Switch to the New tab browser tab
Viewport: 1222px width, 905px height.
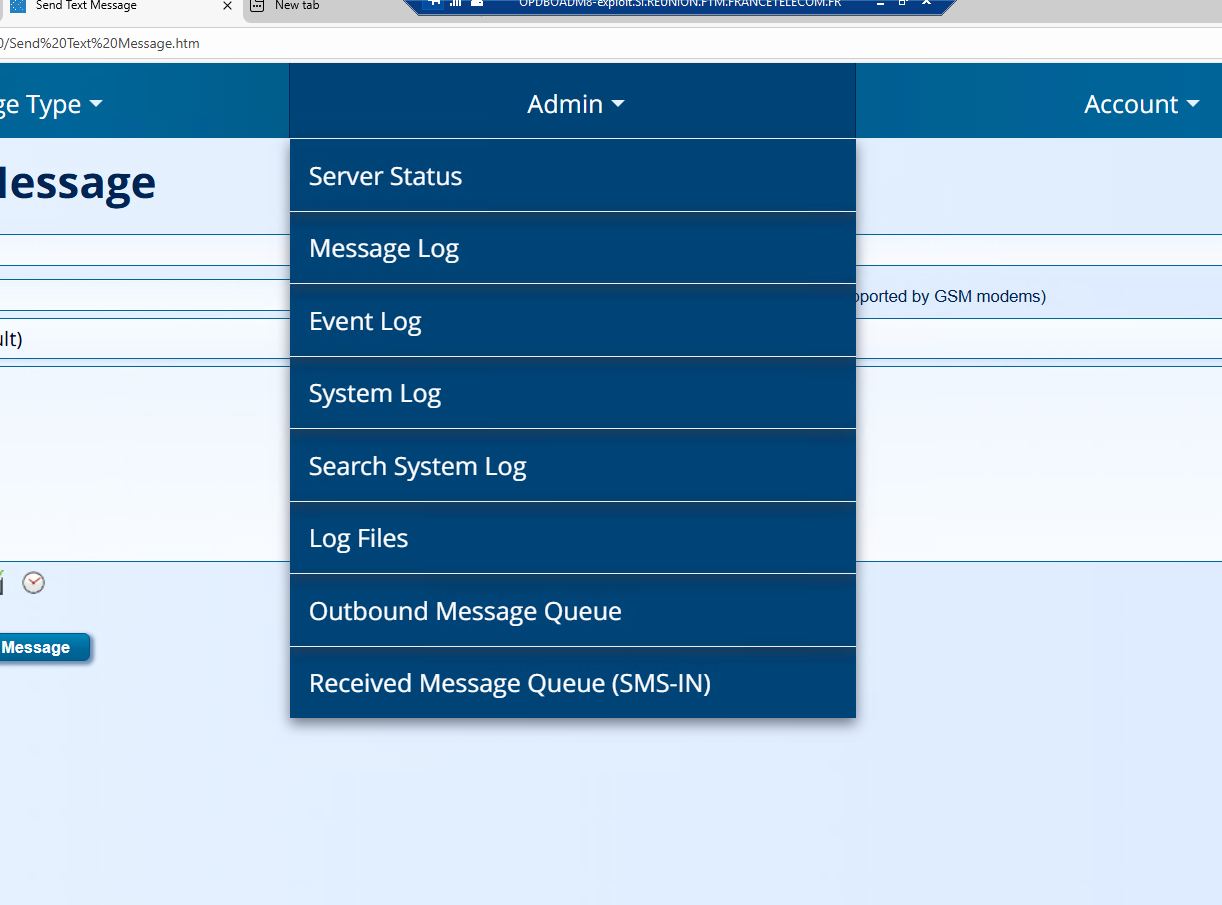tap(297, 7)
